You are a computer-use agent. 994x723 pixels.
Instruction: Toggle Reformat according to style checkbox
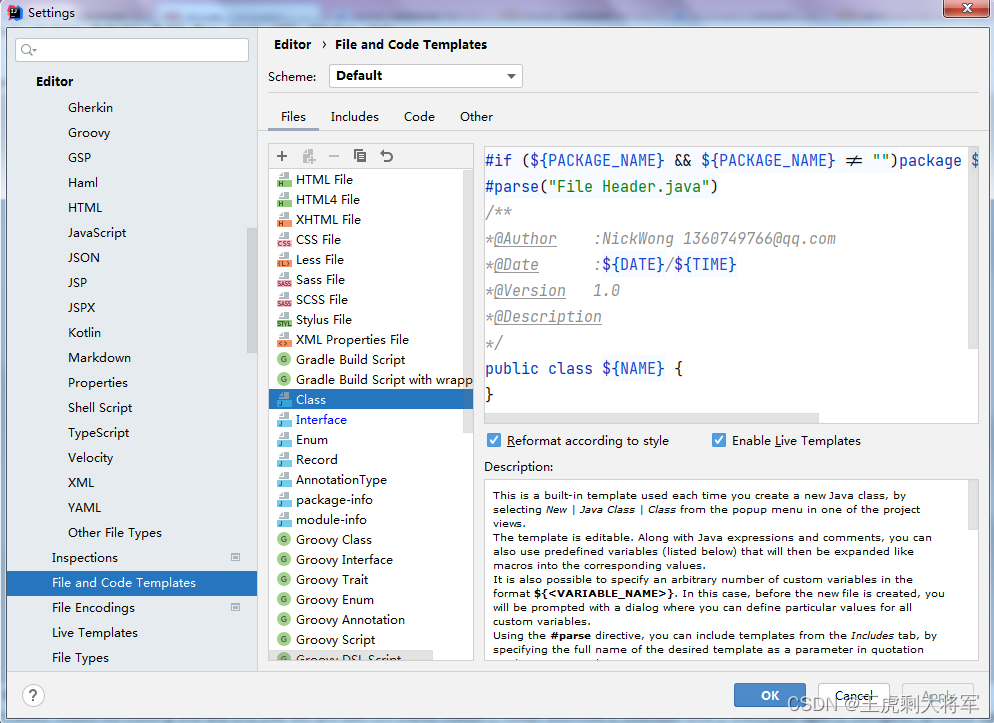pyautogui.click(x=494, y=440)
